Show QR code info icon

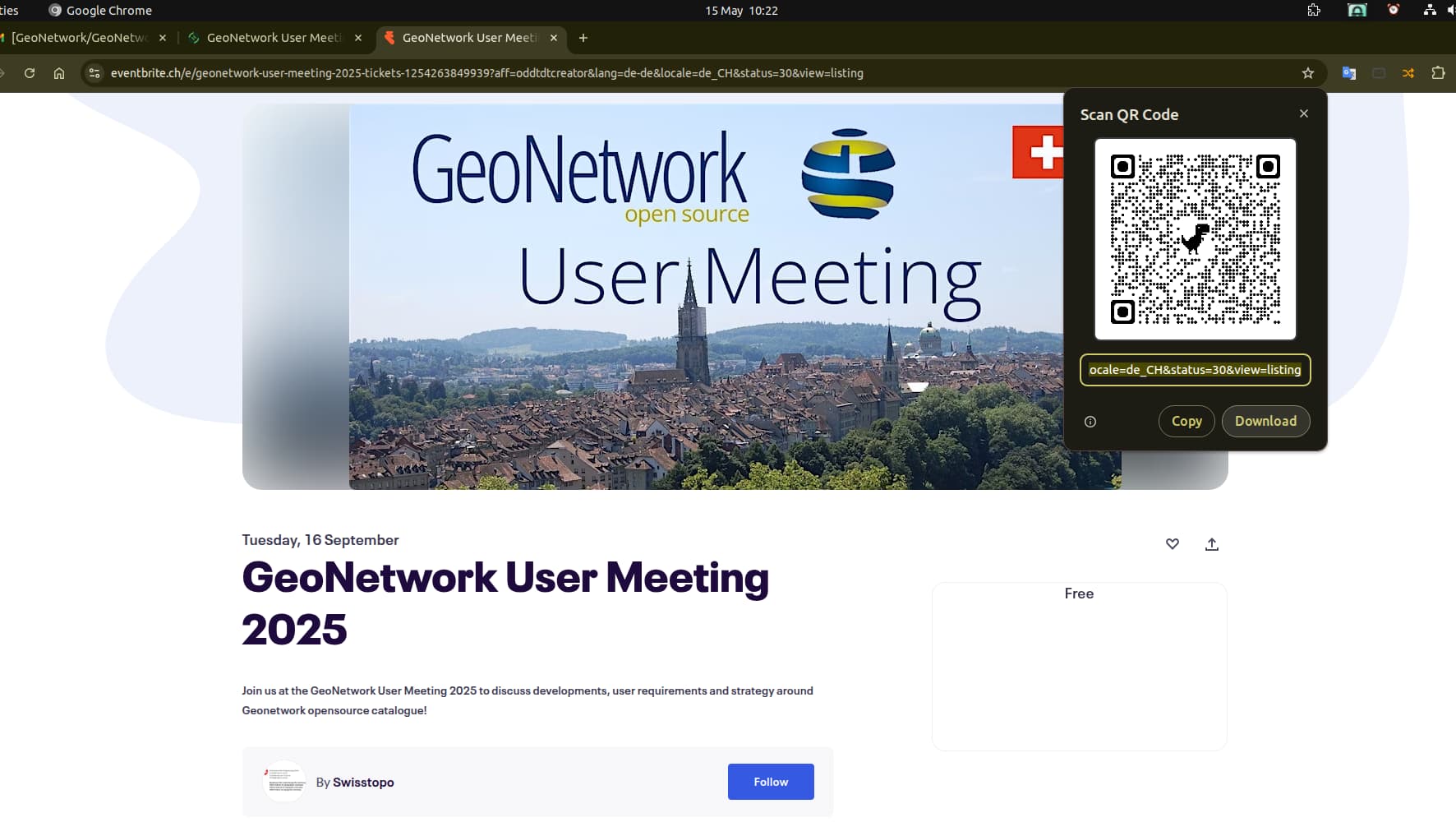coord(1090,422)
